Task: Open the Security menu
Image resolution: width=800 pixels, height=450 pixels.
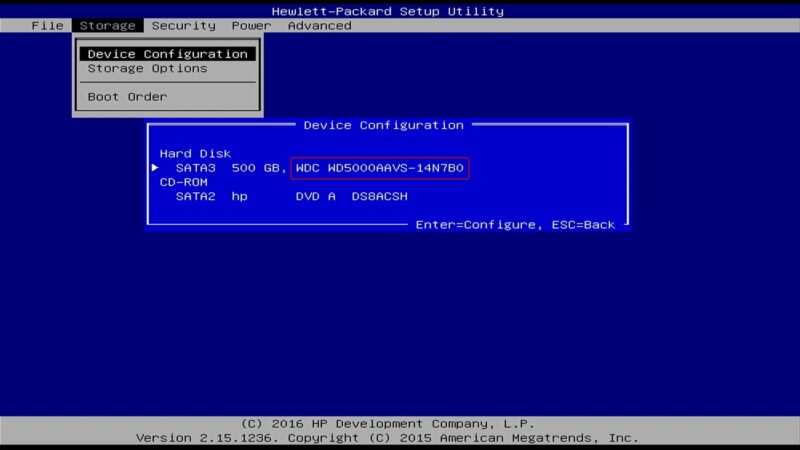Action: tap(183, 26)
